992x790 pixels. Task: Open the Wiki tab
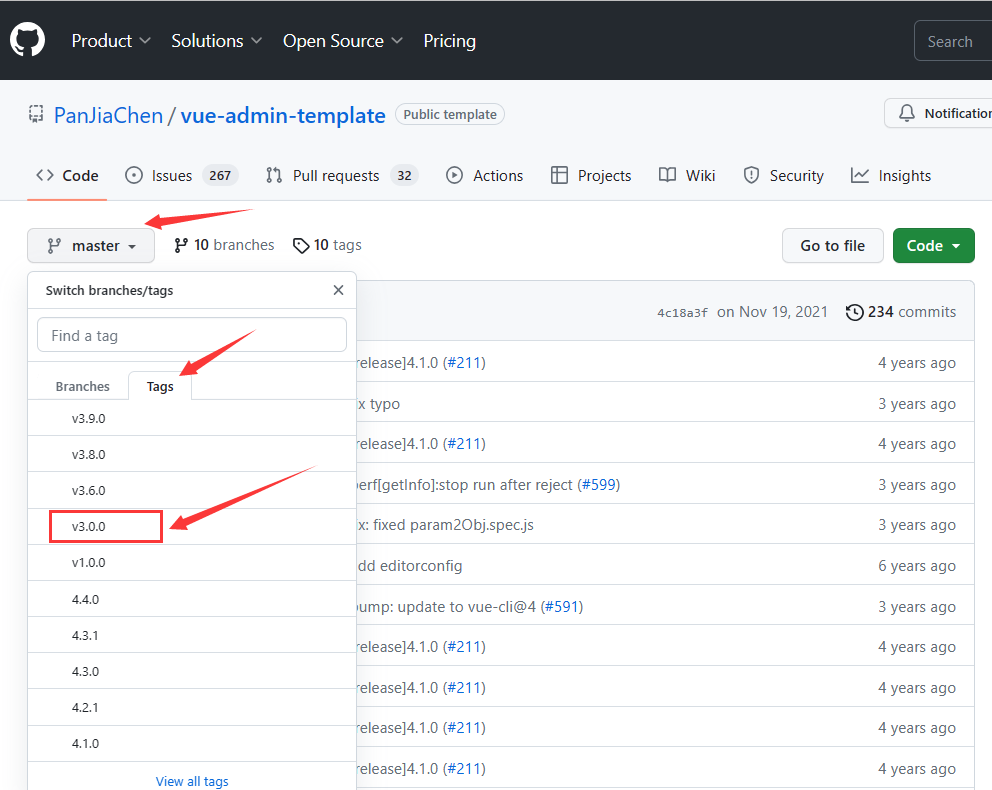pyautogui.click(x=687, y=175)
